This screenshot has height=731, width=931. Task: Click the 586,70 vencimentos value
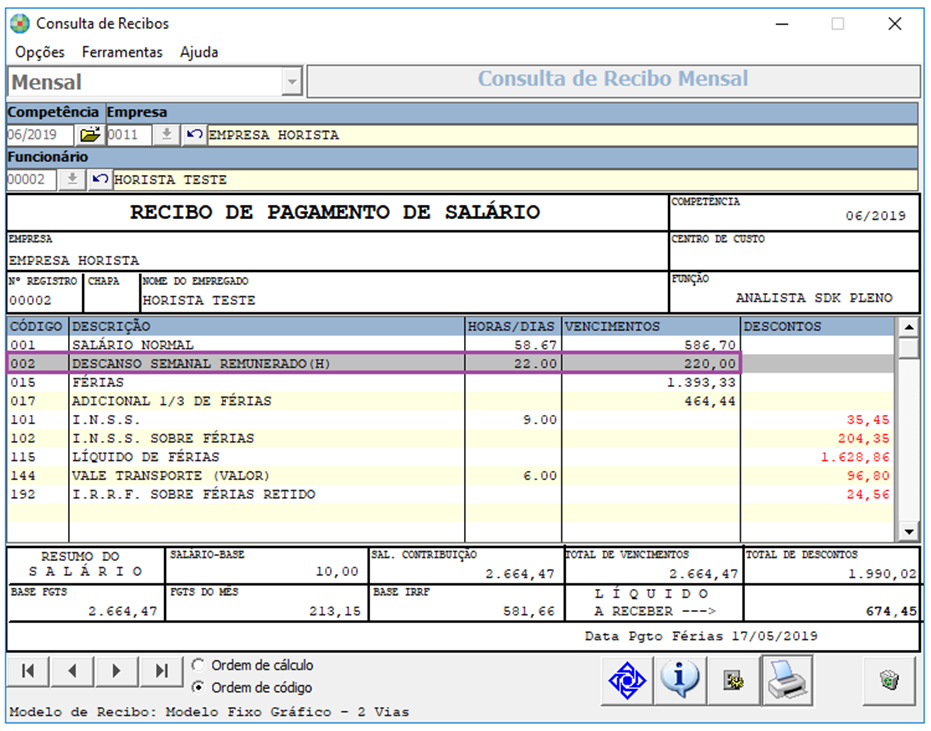[709, 345]
